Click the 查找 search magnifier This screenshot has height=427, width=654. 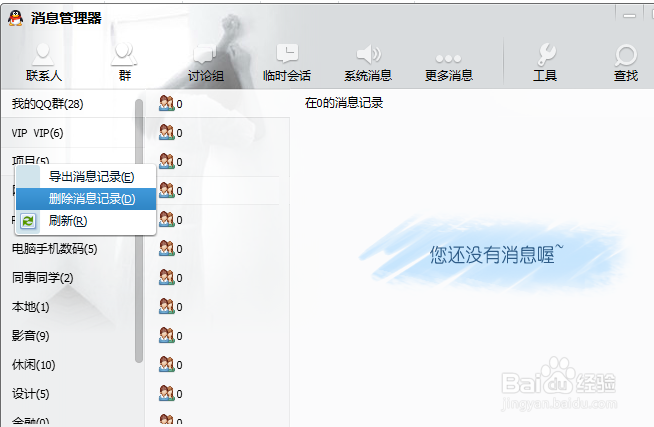(626, 63)
